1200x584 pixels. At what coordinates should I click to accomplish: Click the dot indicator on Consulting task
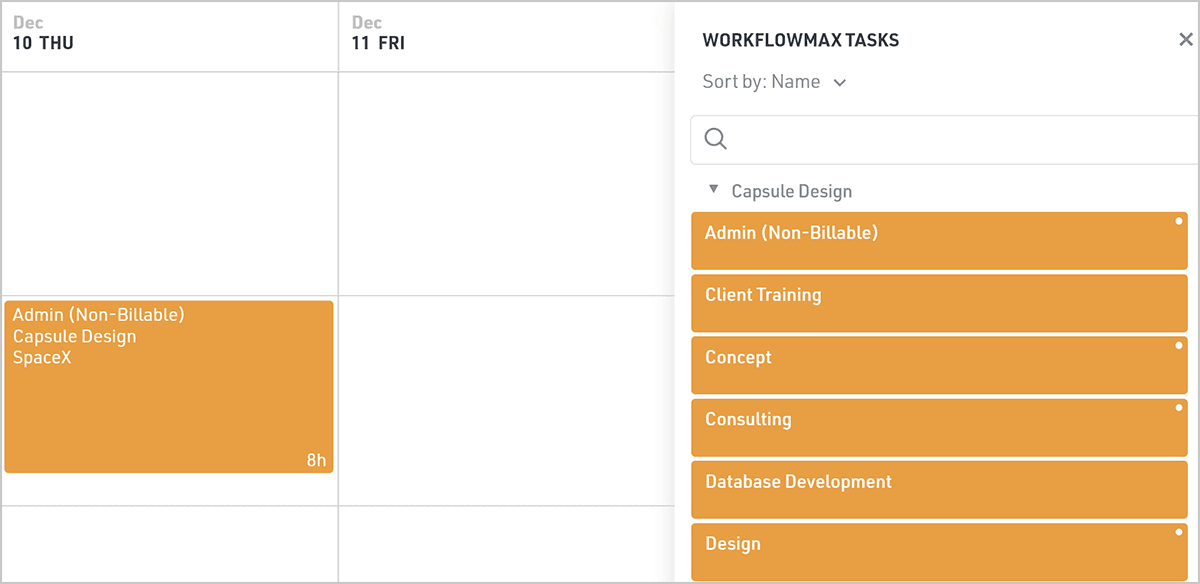pos(1179,407)
